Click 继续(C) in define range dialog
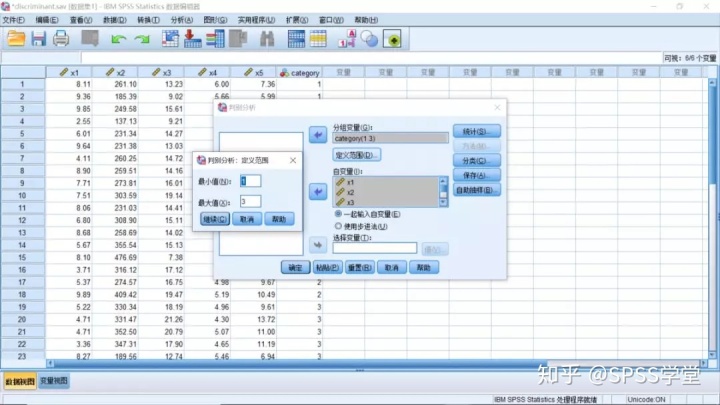 point(215,219)
